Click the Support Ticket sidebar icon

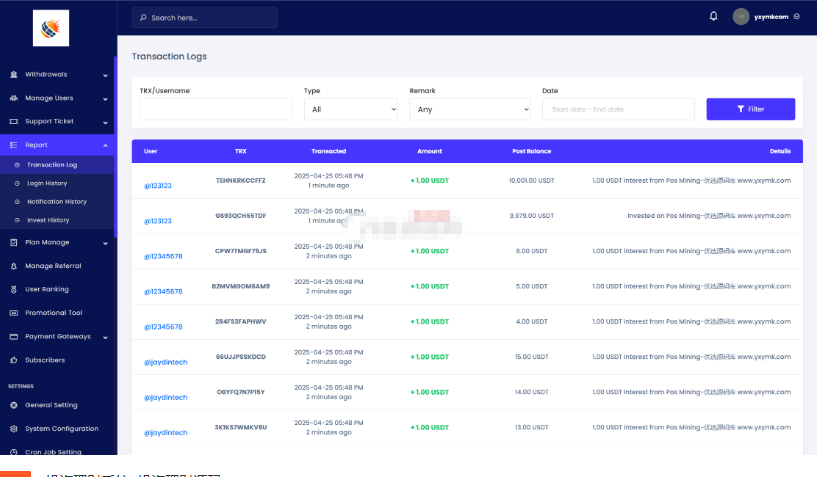pos(13,121)
